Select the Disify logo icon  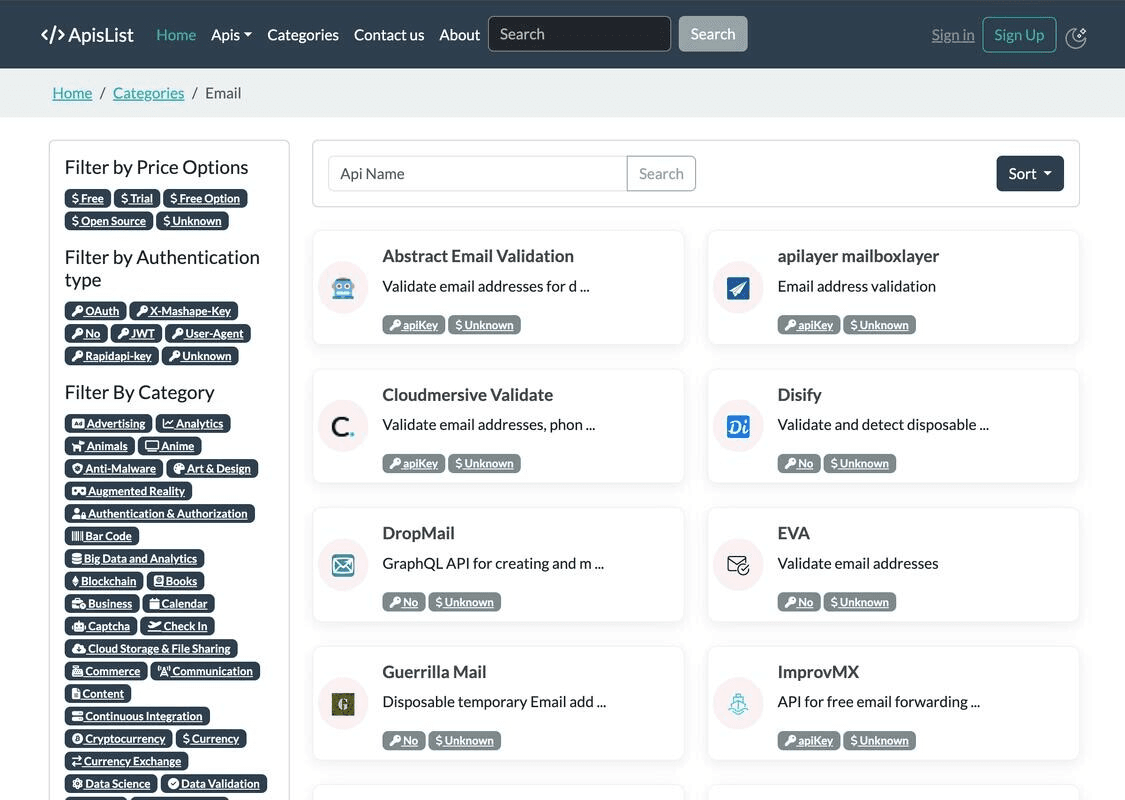(737, 426)
